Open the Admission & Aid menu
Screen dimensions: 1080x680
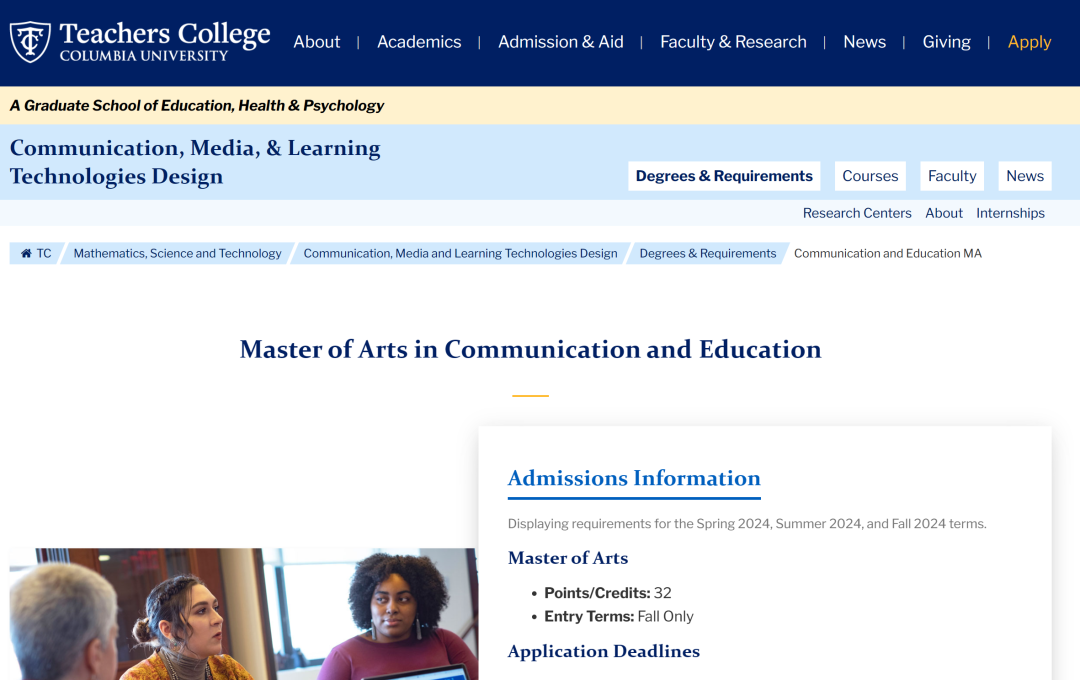(x=561, y=42)
